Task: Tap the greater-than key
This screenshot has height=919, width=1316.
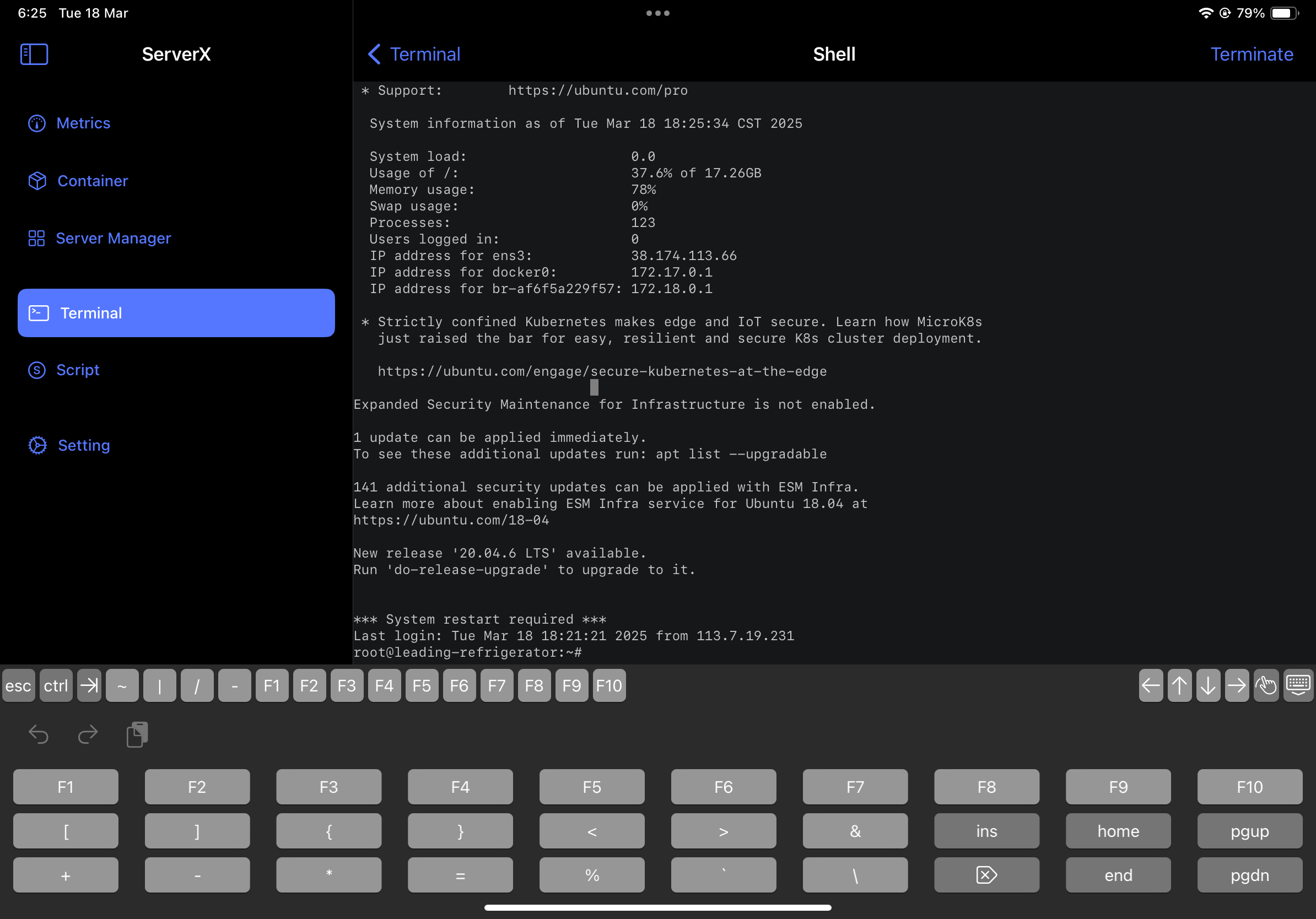Action: [x=724, y=831]
